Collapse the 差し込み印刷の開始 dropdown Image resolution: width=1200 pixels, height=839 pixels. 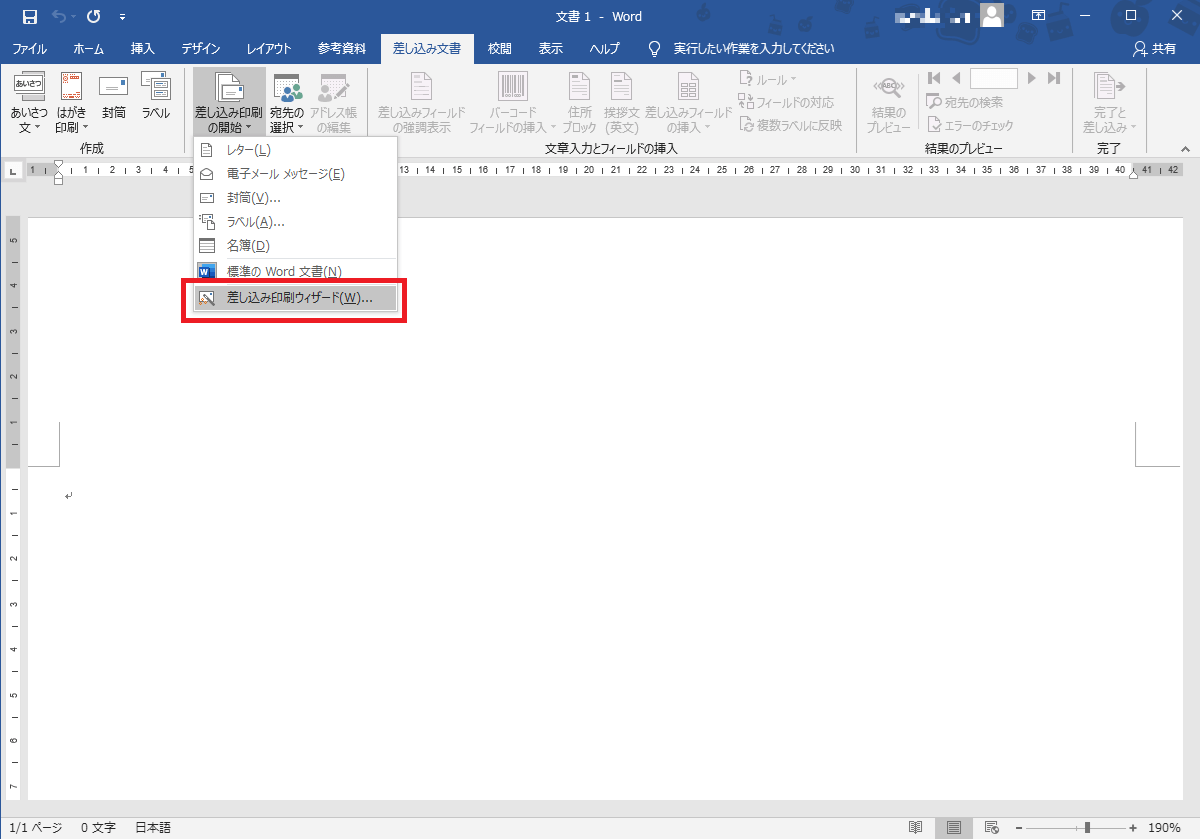pos(229,102)
